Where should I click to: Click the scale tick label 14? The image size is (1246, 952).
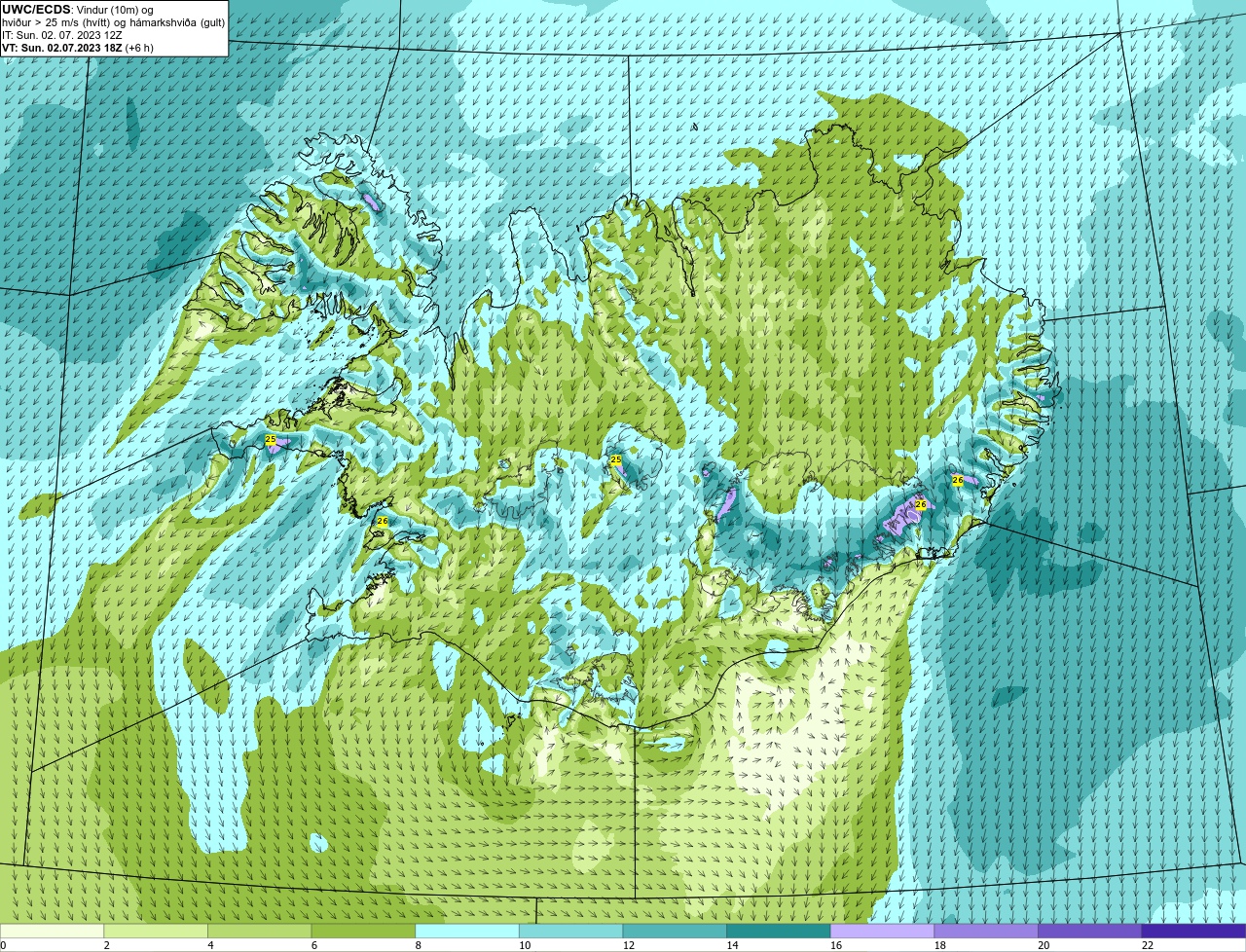pos(733,945)
